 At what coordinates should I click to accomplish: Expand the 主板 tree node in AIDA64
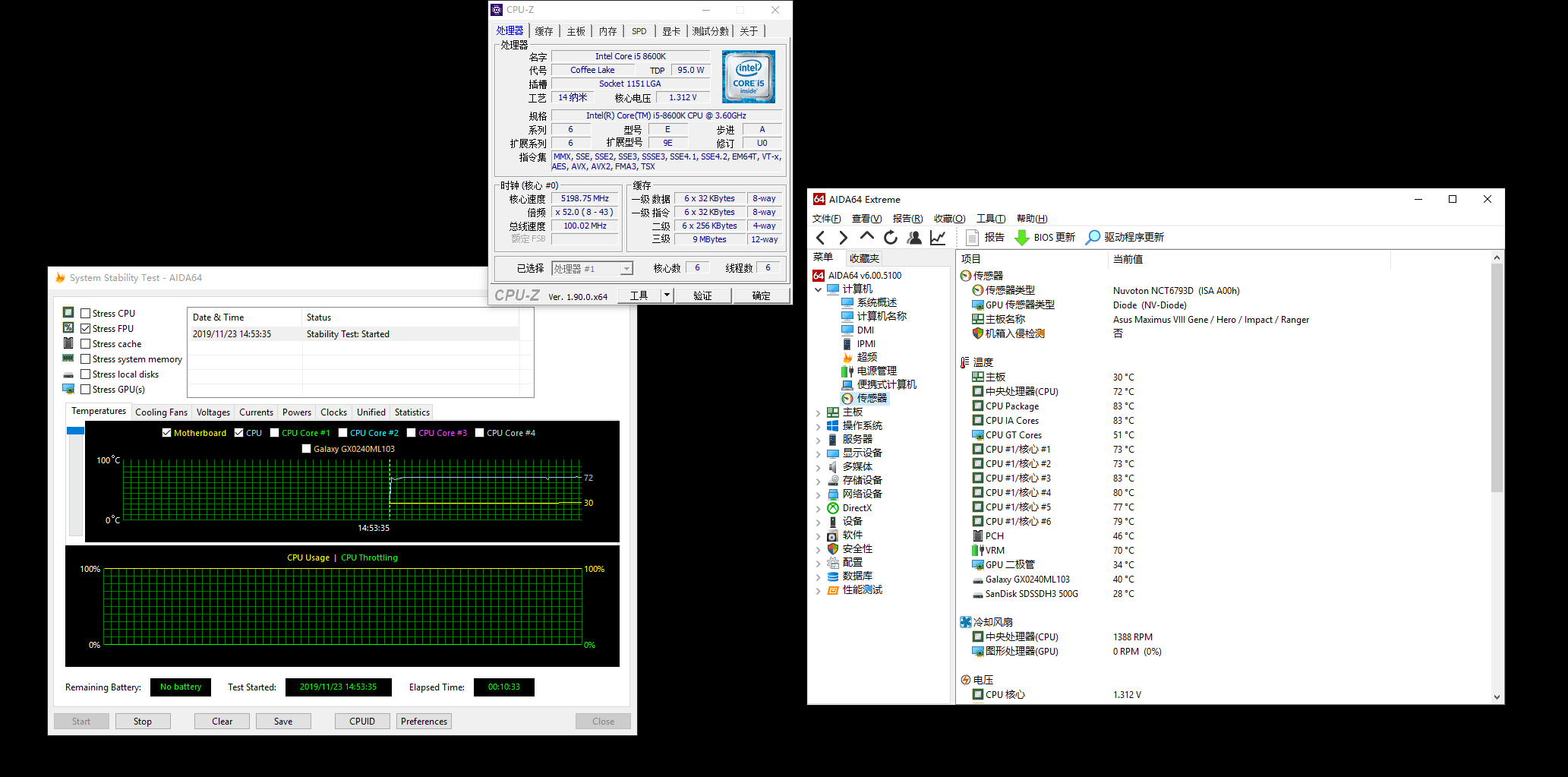point(819,411)
